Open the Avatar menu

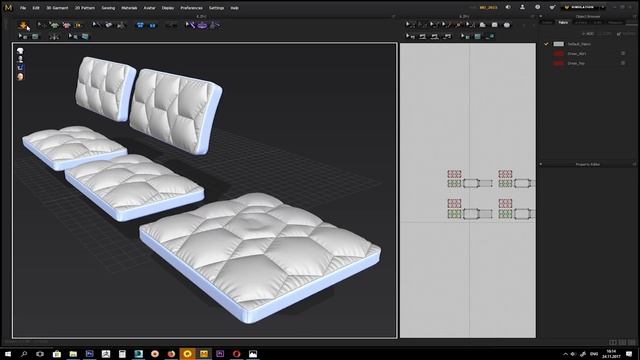pyautogui.click(x=149, y=8)
